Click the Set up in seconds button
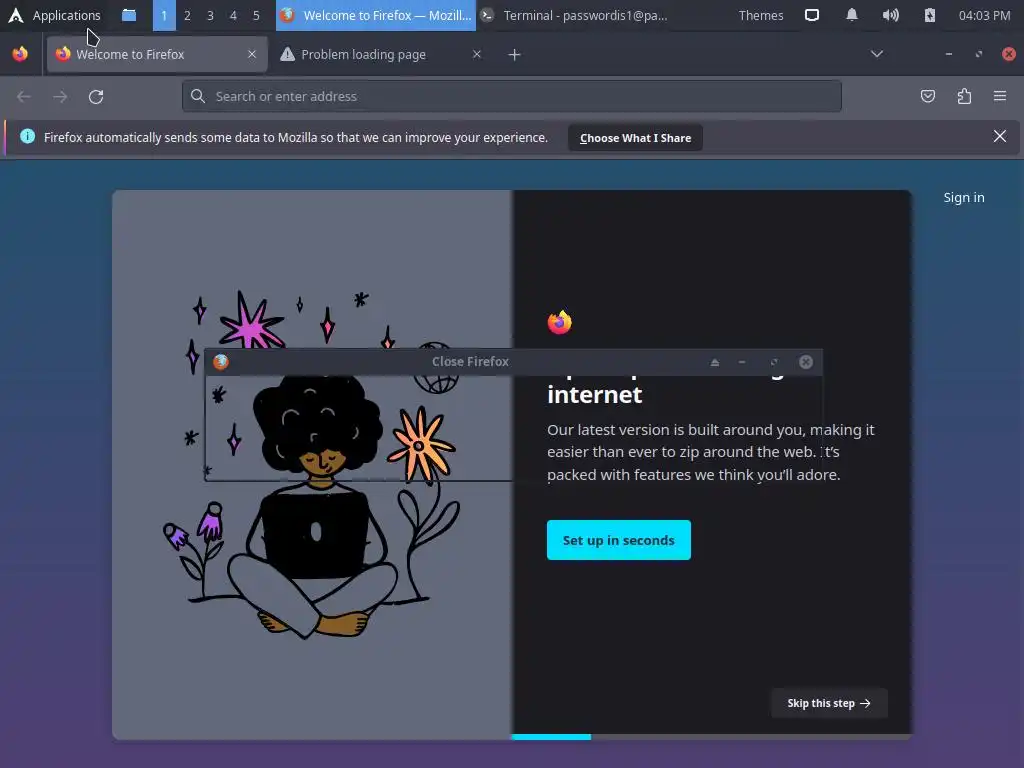 618,540
